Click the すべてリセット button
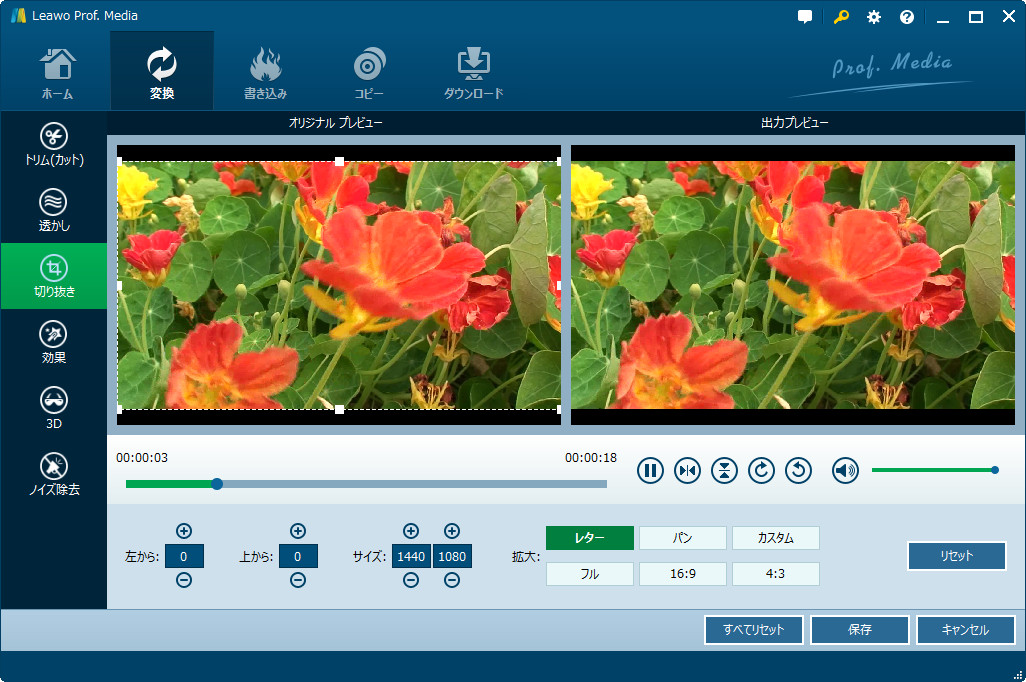Viewport: 1026px width, 682px height. click(754, 630)
